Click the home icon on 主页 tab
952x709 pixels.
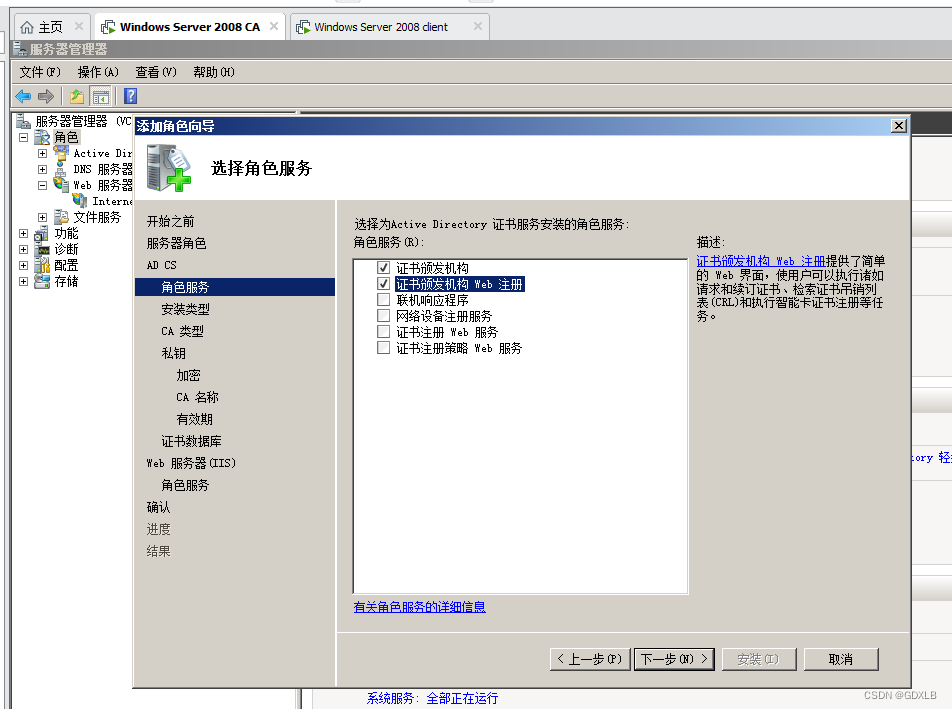tap(27, 27)
